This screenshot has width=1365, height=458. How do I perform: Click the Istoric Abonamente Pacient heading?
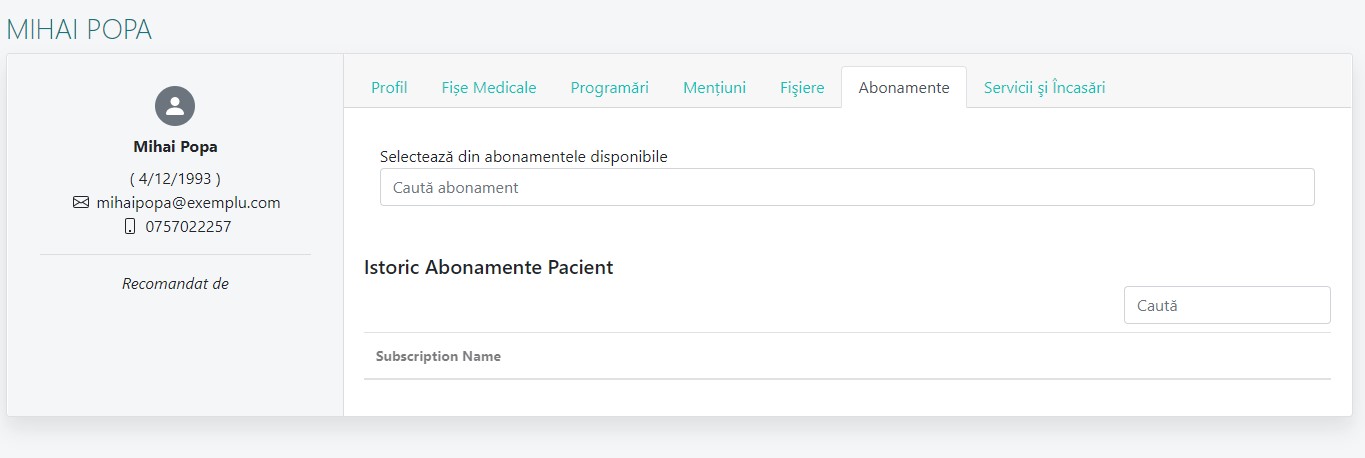tap(489, 268)
